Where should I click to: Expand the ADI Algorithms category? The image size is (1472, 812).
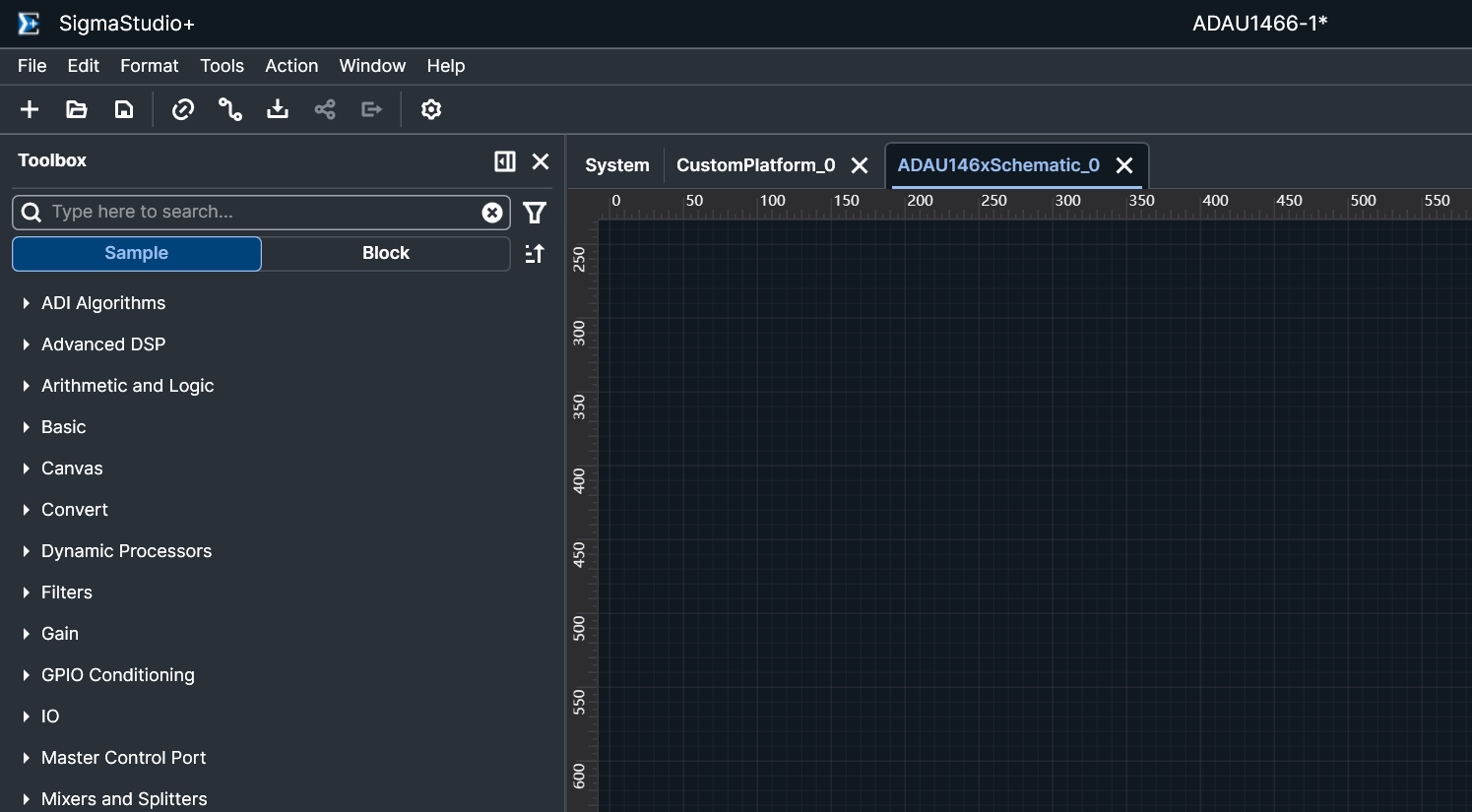click(x=27, y=303)
